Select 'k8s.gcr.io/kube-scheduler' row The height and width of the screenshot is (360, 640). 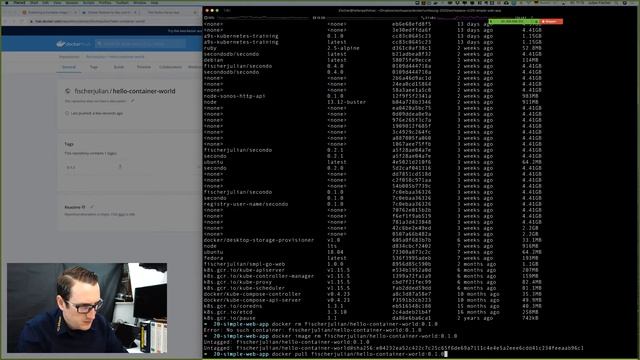pyautogui.click(x=372, y=288)
